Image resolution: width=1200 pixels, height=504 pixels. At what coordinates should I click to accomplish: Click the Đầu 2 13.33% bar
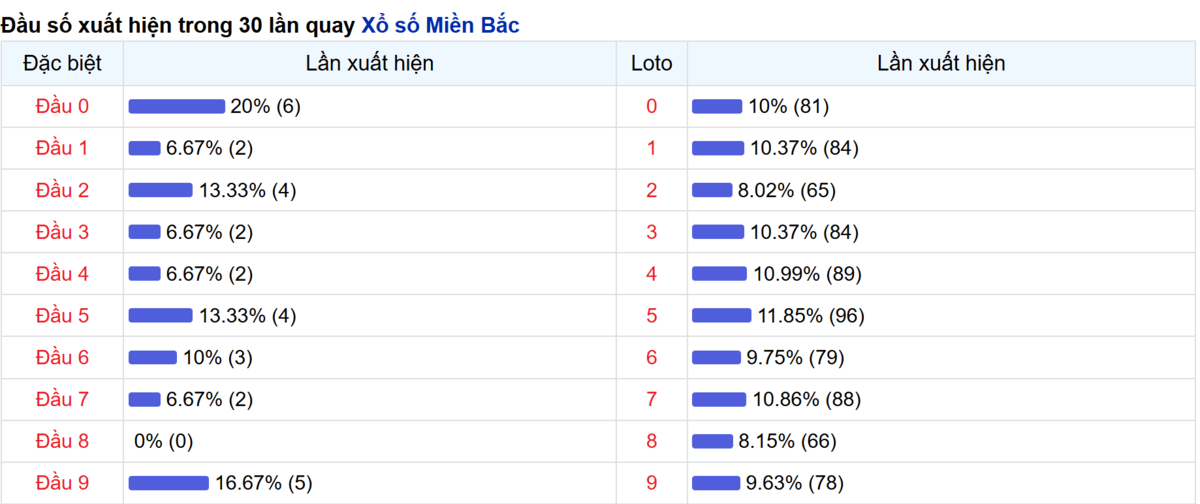pos(161,190)
